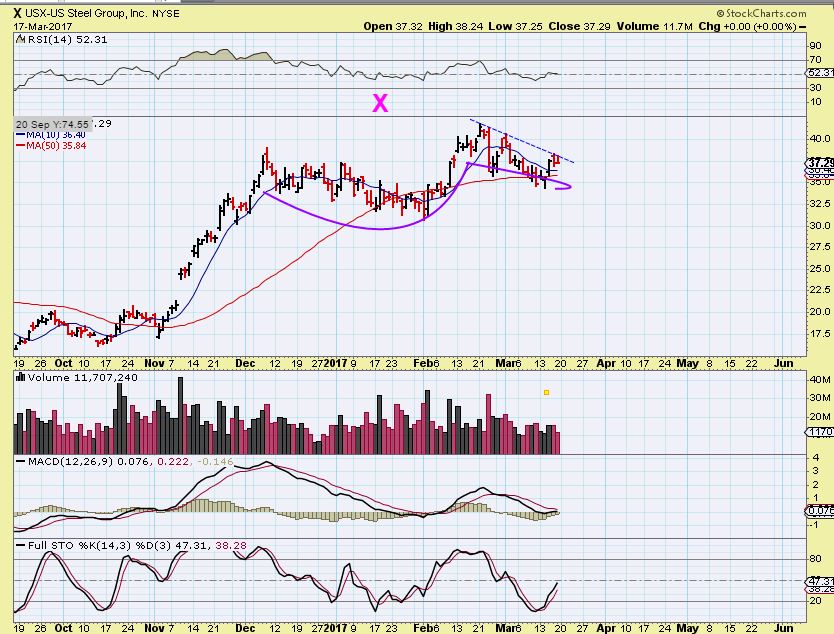The image size is (834, 634).
Task: Click Jun on the date axis under price chart
Action: point(783,363)
